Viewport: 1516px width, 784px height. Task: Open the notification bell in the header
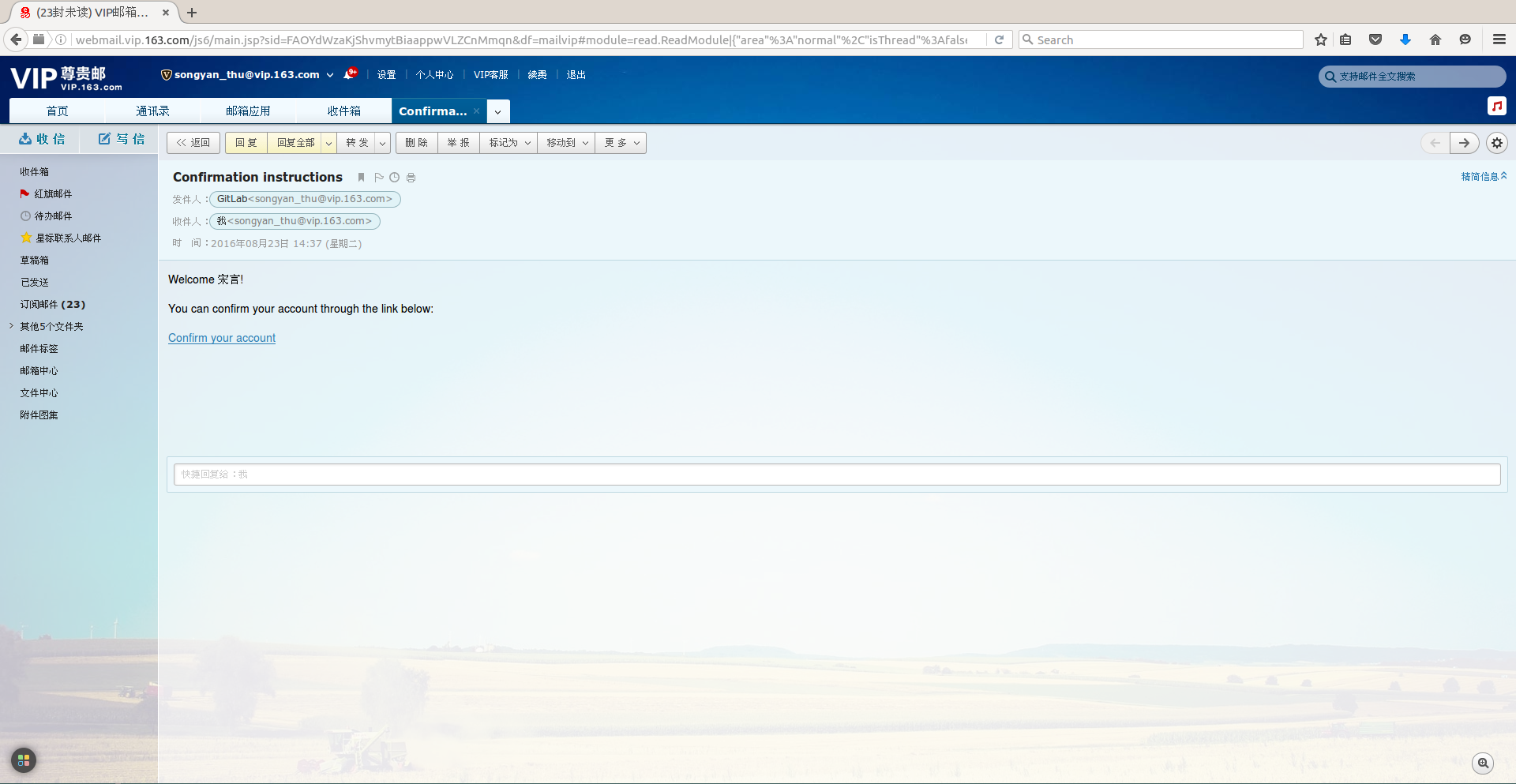[x=351, y=74]
